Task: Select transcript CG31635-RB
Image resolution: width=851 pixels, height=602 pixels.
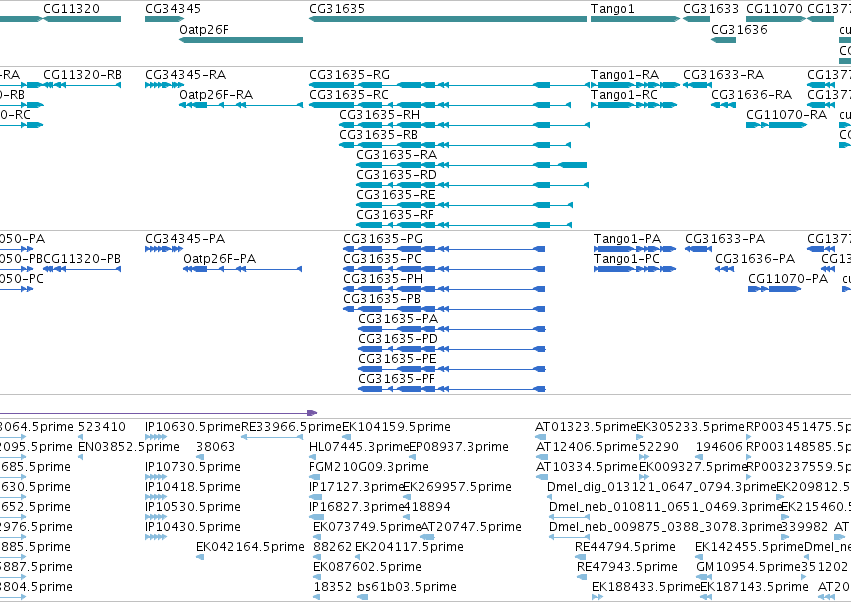Action: [455, 145]
